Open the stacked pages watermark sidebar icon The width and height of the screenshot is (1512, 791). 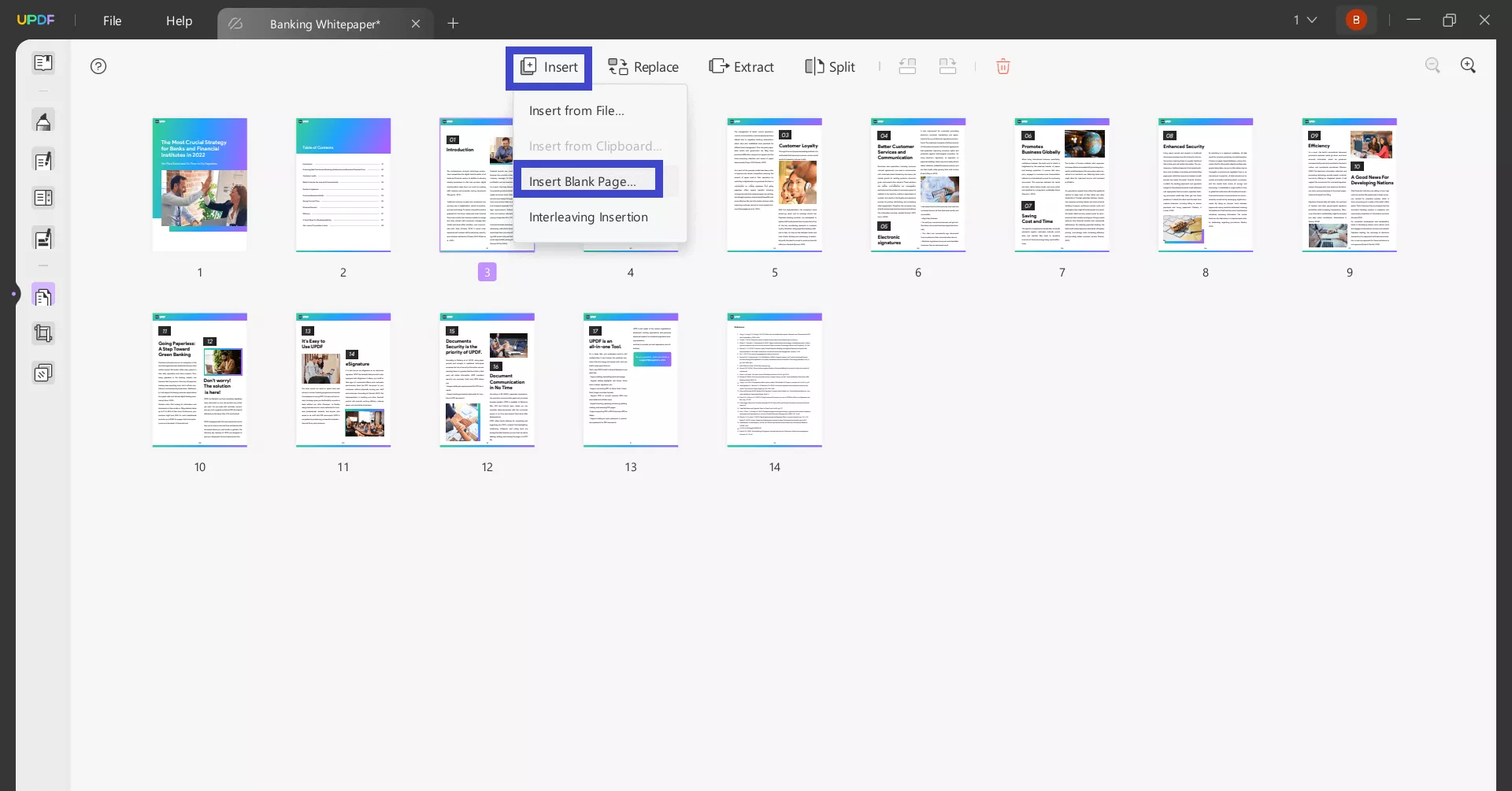(43, 373)
